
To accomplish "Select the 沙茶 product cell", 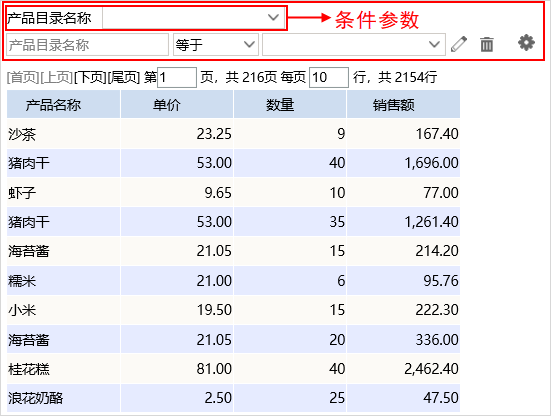I will click(x=64, y=134).
